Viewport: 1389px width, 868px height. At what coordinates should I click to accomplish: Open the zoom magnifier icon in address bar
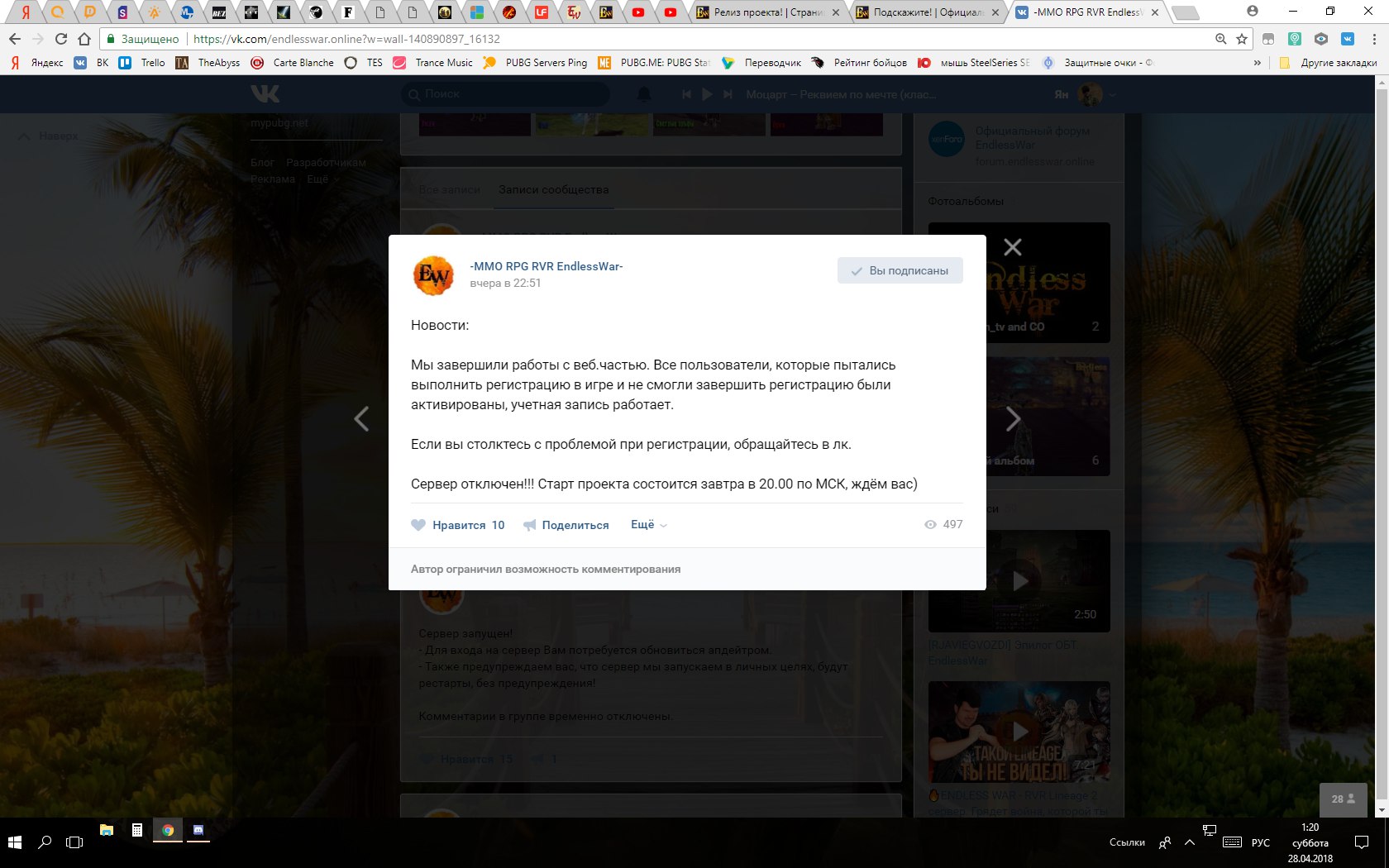(x=1220, y=39)
